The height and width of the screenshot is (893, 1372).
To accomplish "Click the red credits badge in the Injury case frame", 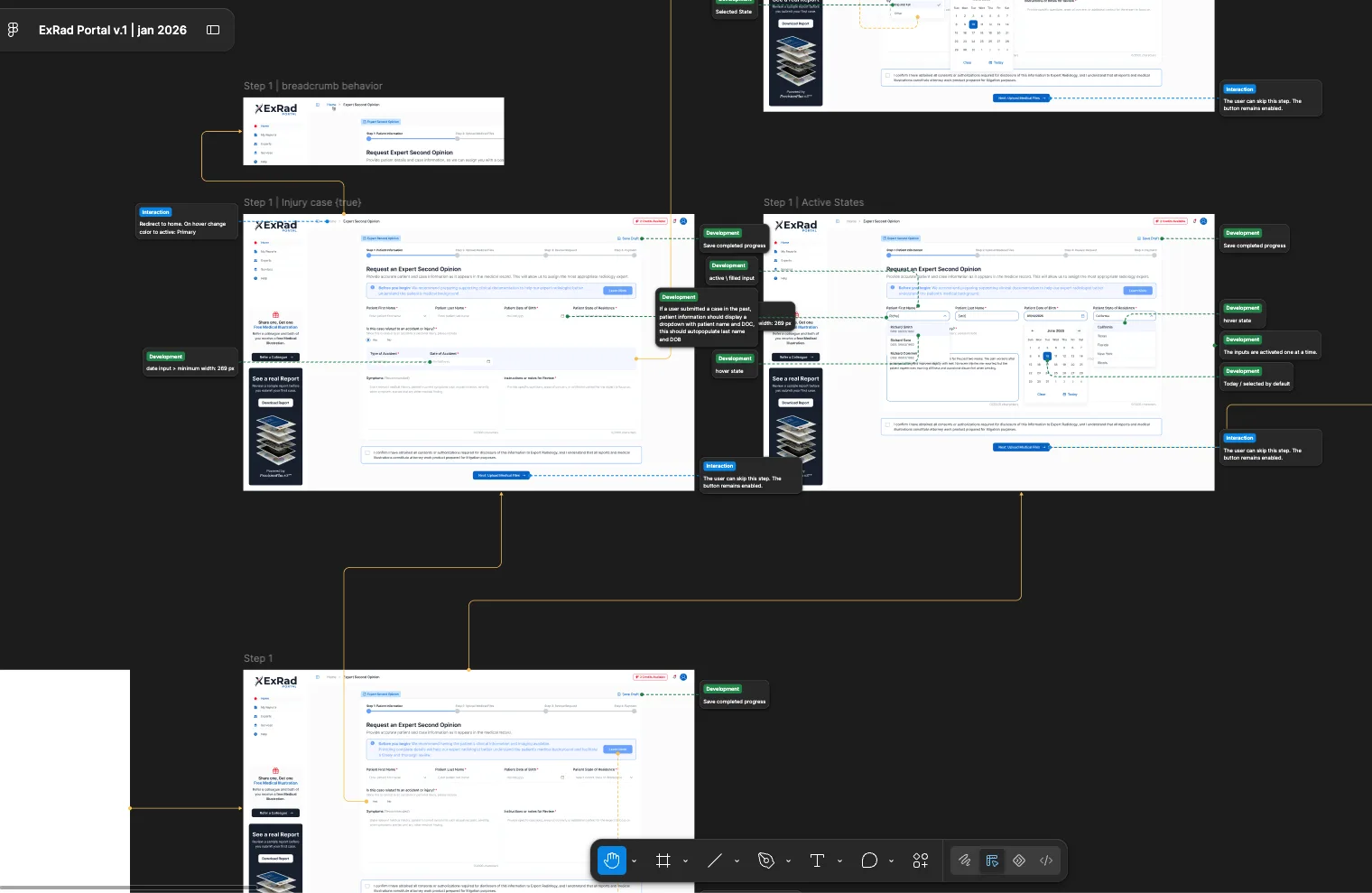I will click(650, 221).
